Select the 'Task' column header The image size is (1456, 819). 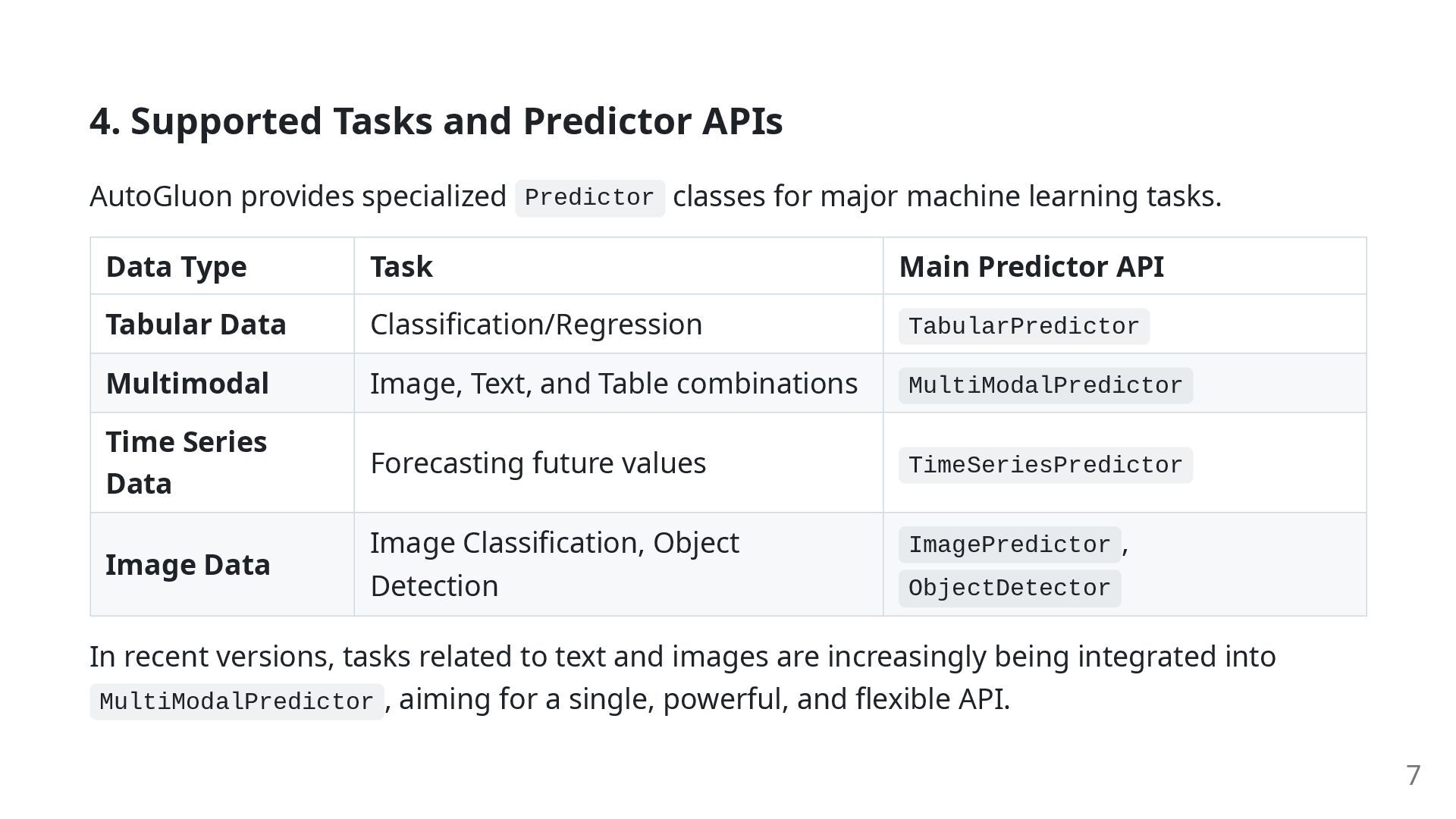(x=401, y=267)
